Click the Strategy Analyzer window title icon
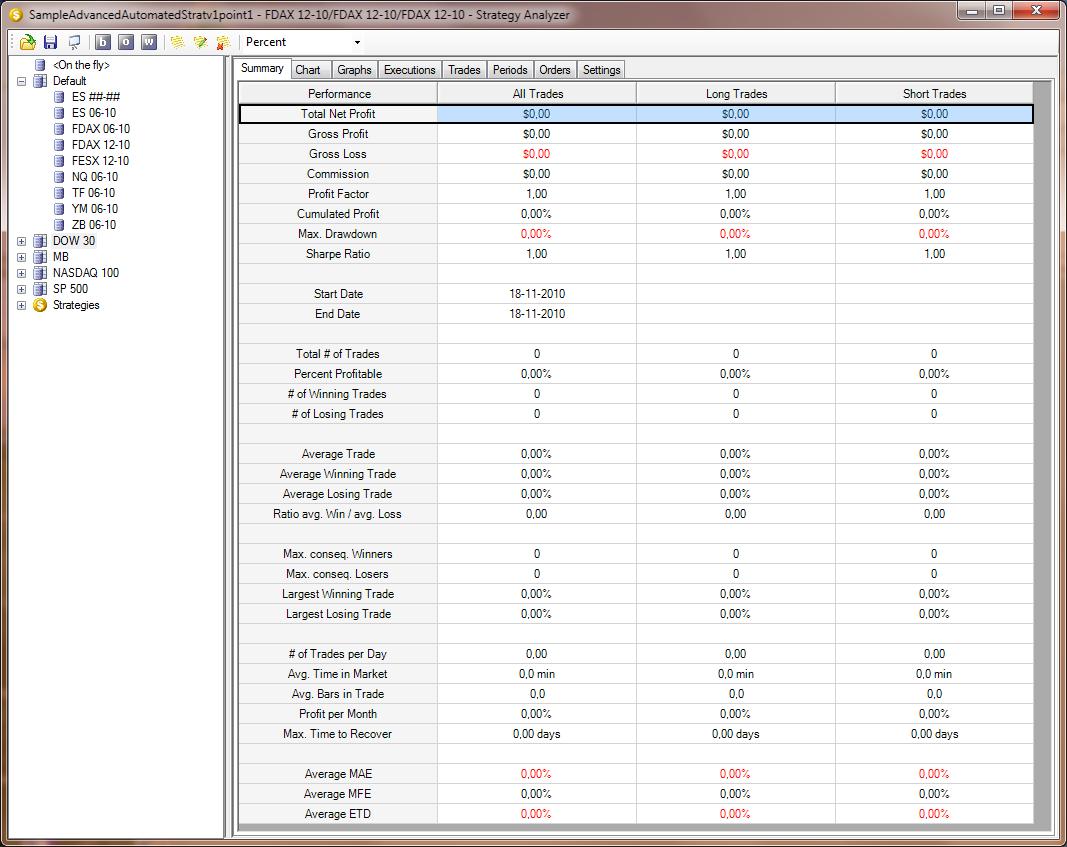Screen dimensions: 1067x847 (16, 14)
